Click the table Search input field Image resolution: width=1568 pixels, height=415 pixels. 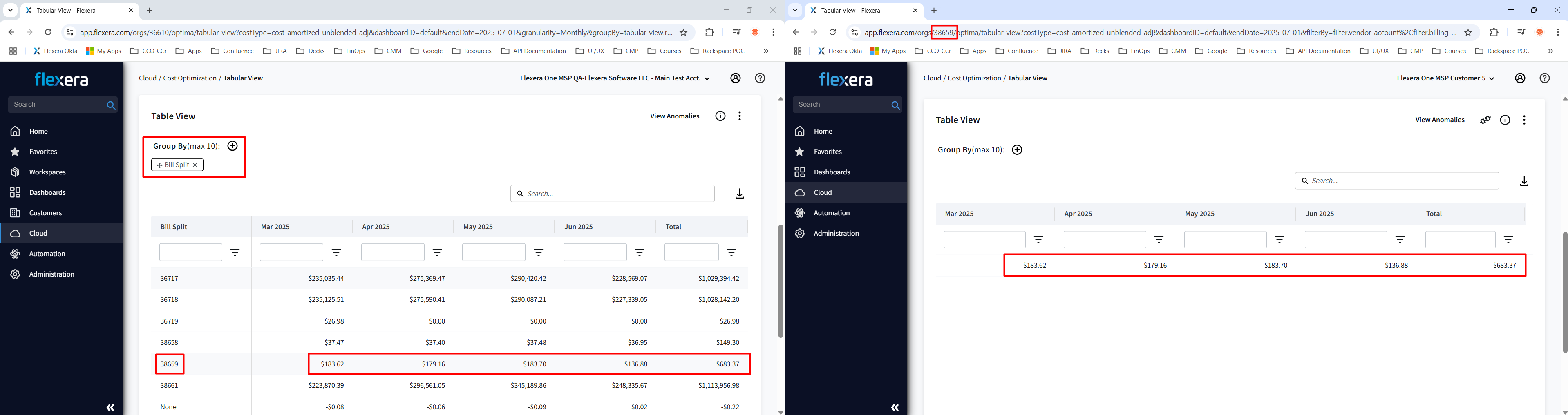pos(612,194)
